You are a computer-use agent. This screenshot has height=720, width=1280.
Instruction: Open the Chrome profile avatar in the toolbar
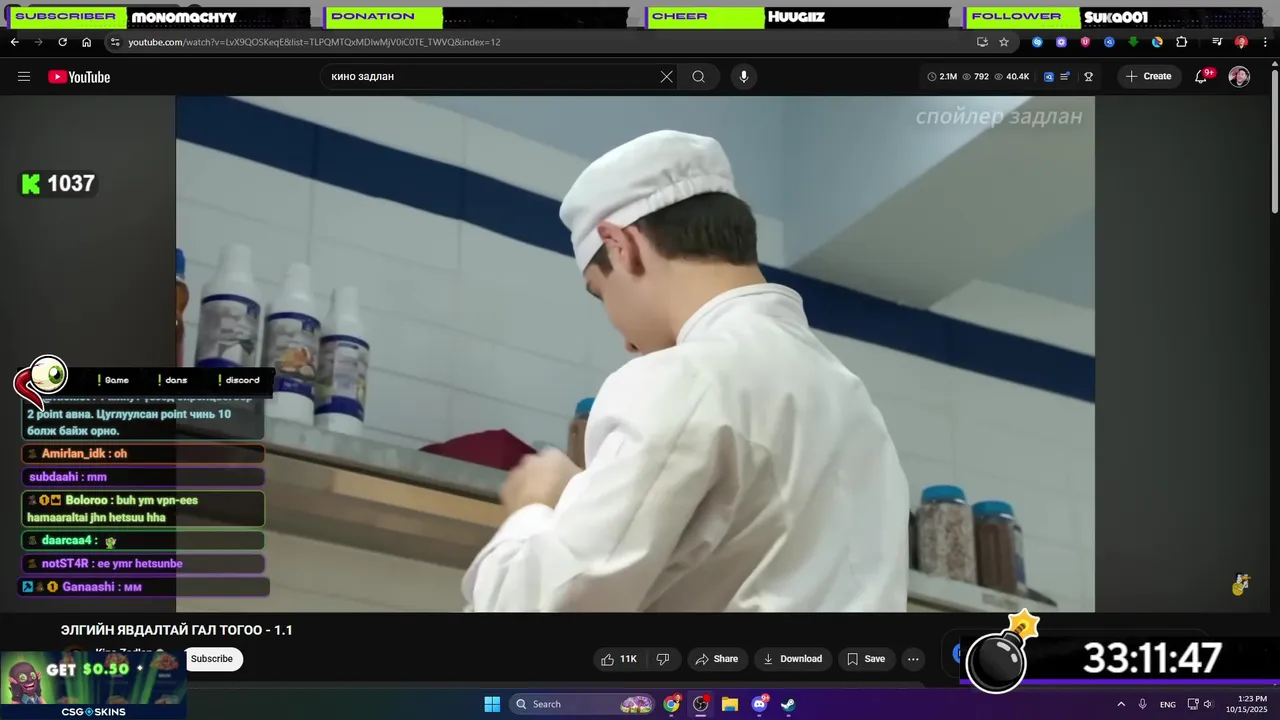[x=1241, y=42]
